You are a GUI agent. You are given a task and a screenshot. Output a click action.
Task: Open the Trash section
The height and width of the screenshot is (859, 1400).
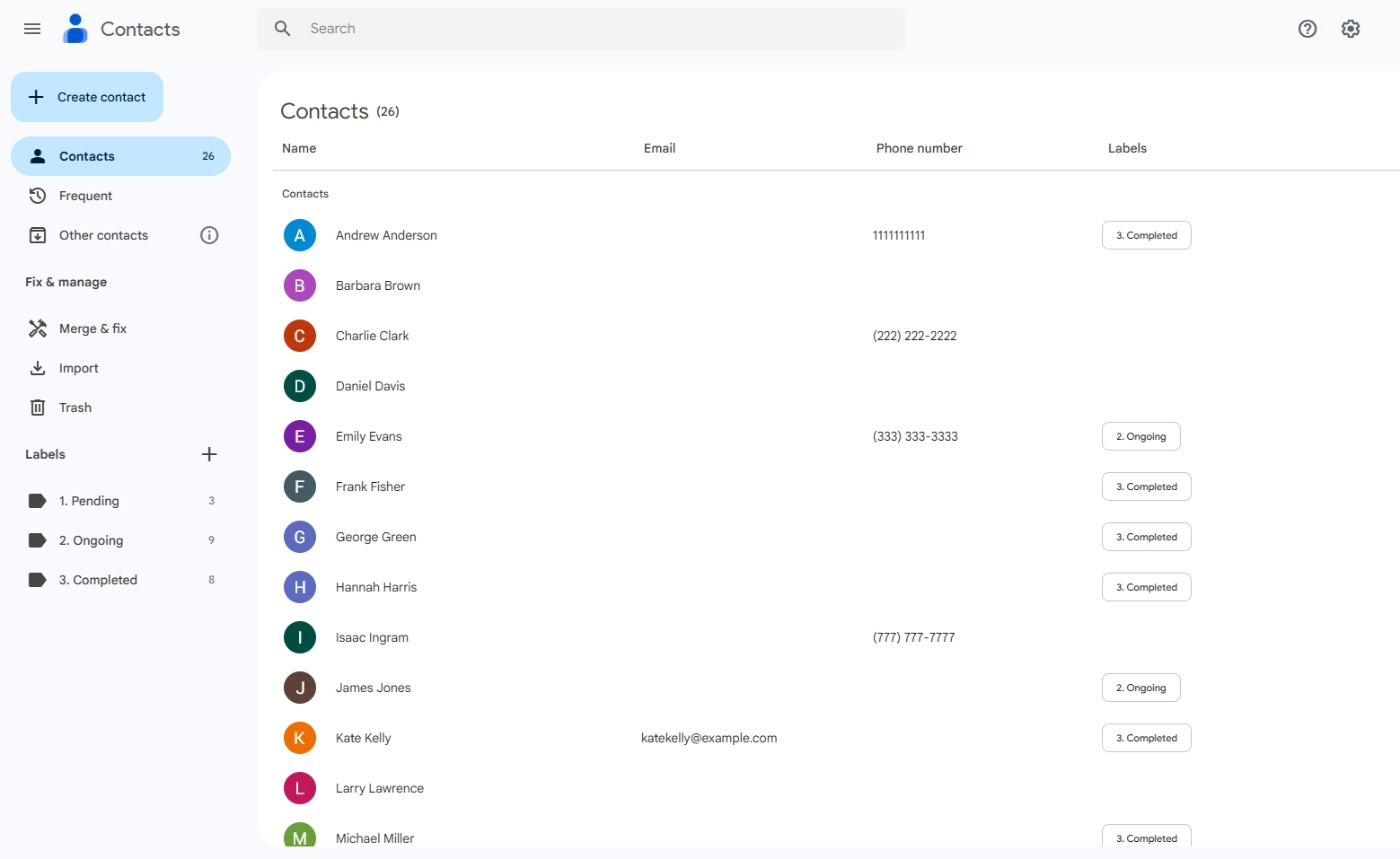pos(120,408)
